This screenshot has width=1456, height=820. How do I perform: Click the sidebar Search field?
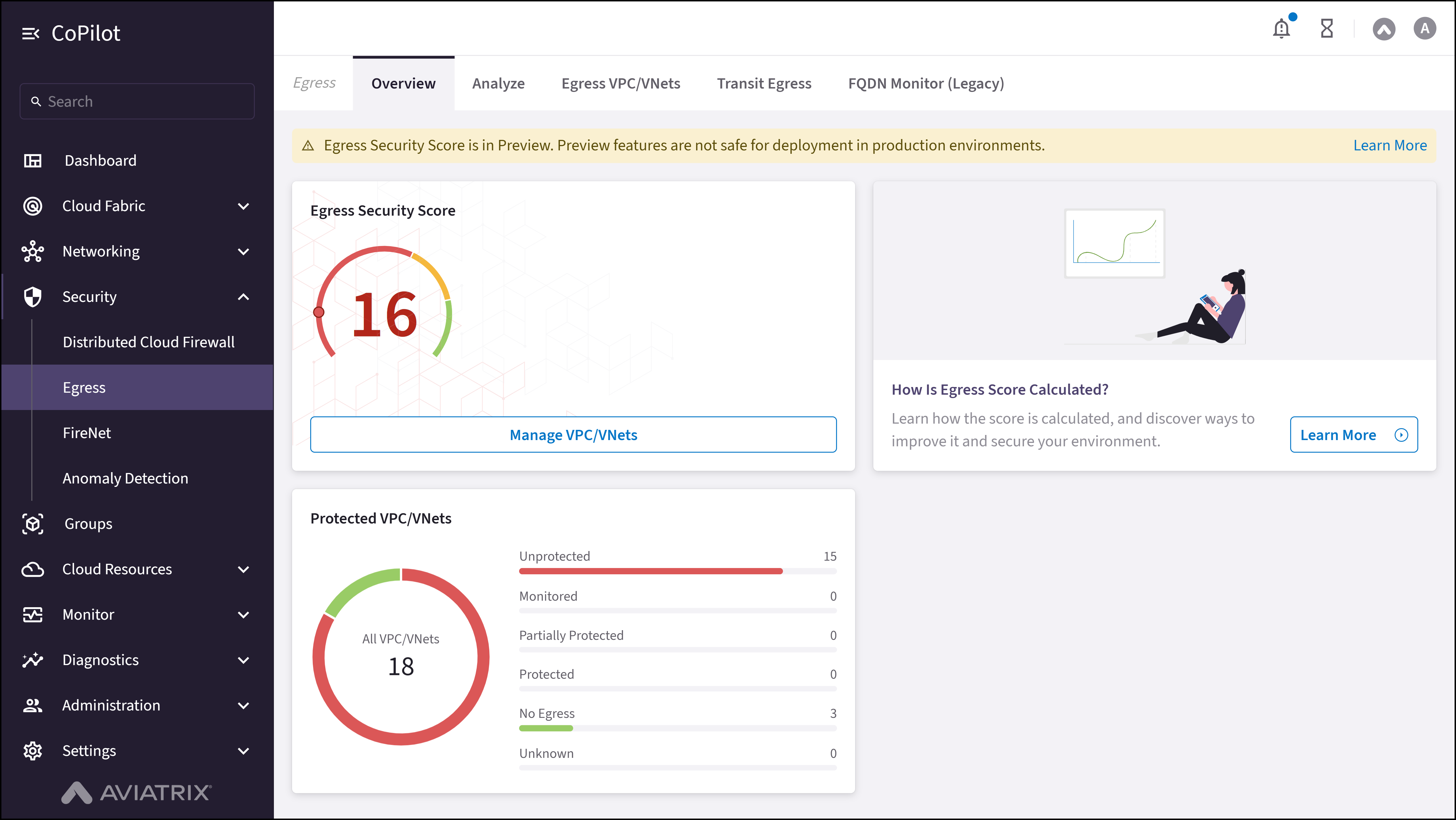(x=137, y=102)
